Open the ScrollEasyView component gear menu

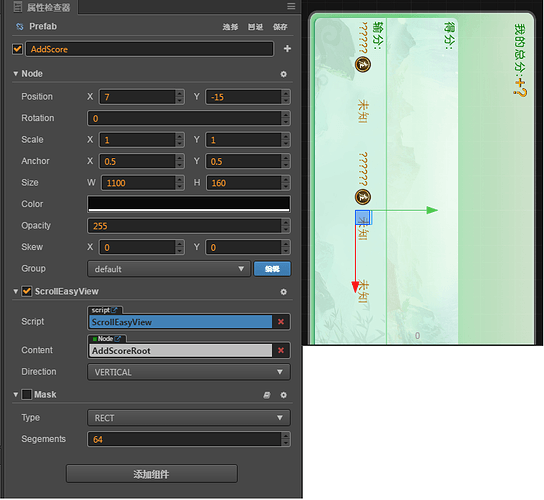[x=283, y=292]
